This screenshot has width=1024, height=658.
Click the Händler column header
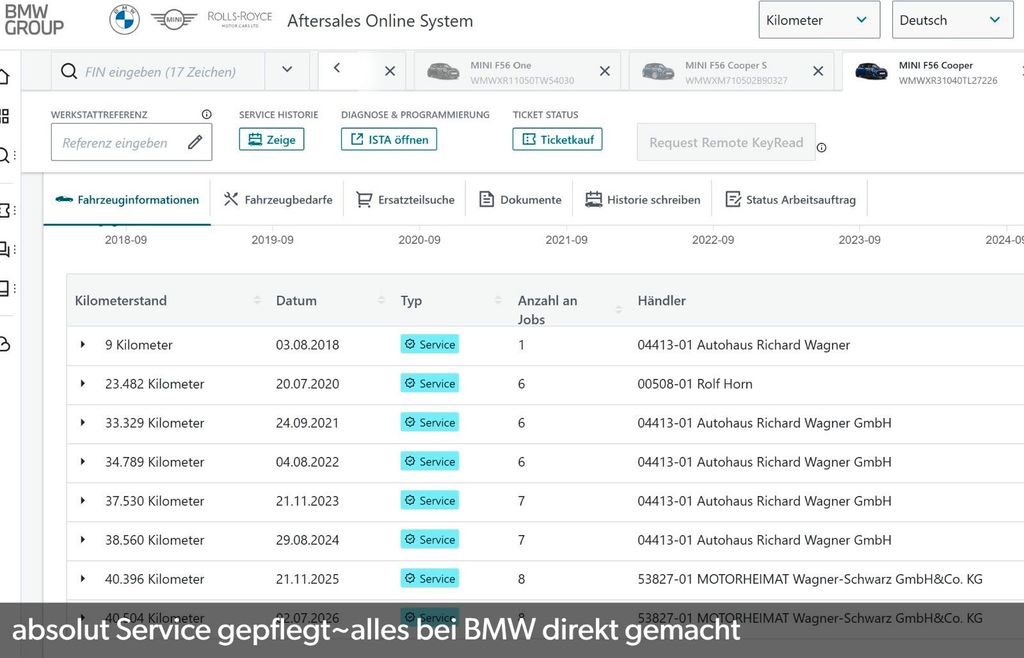(x=662, y=300)
